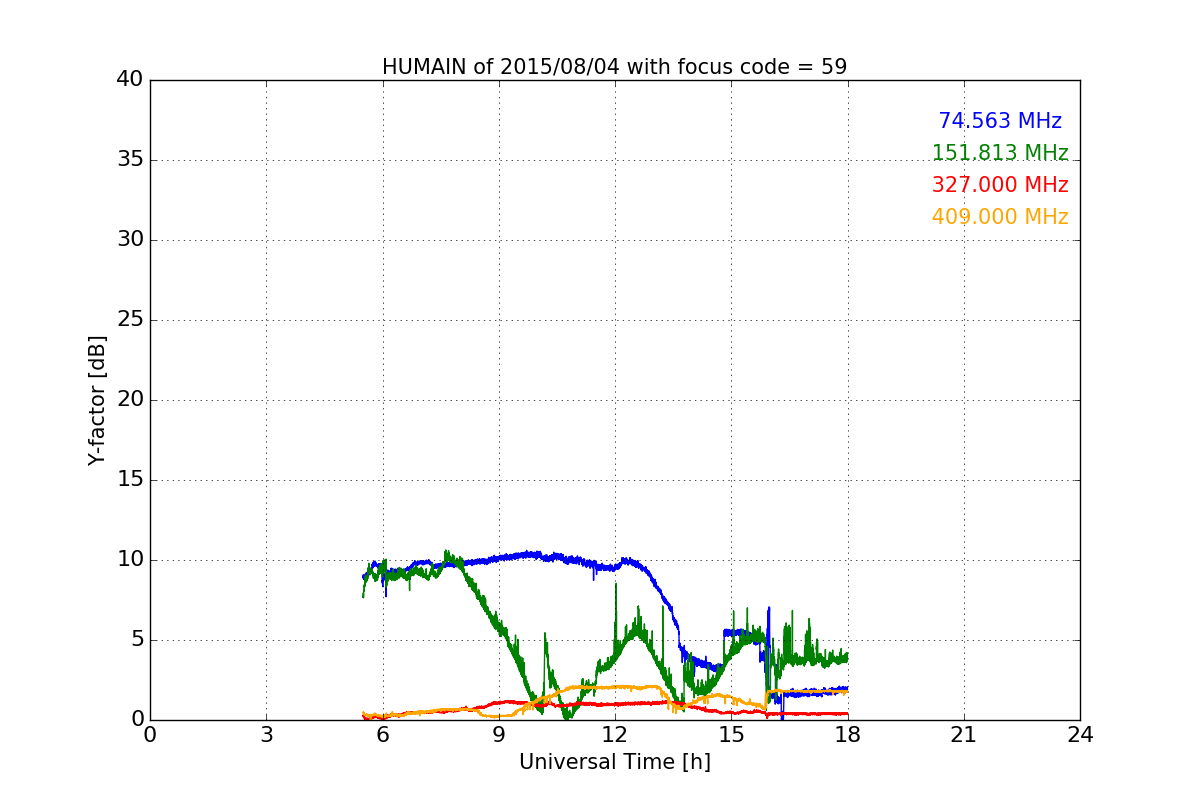Select the green 151.813 MHz legend label
The width and height of the screenshot is (1200, 800).
coord(1000,153)
